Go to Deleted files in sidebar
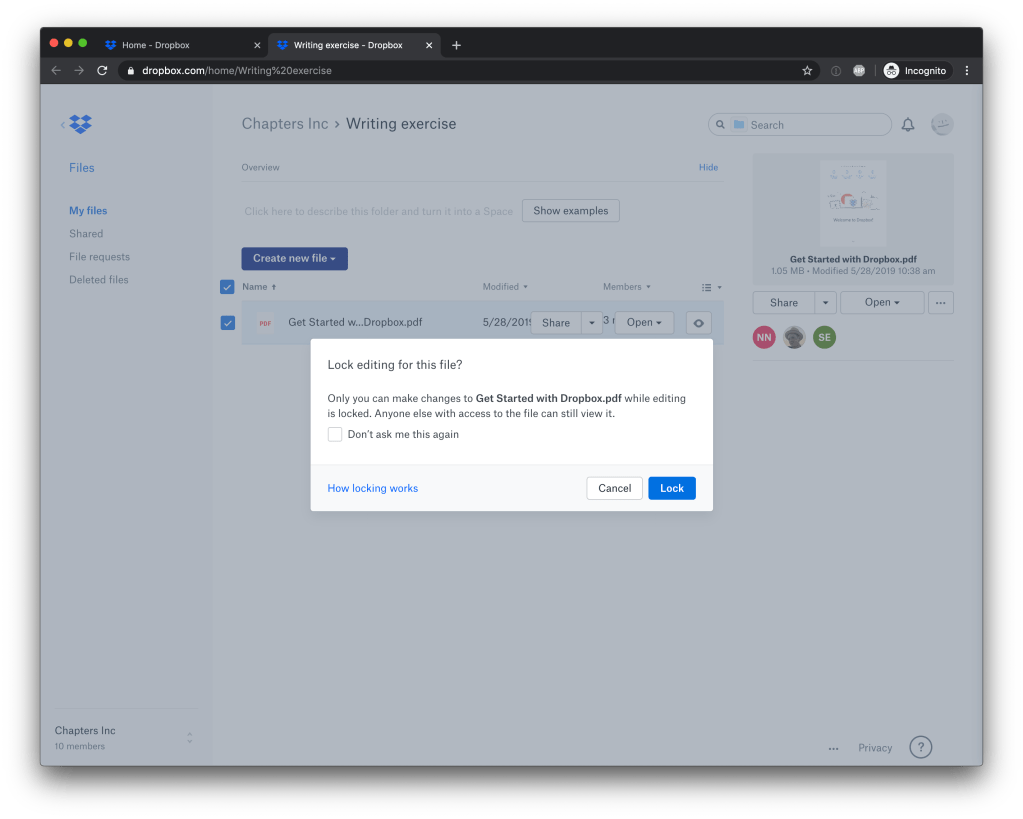Viewport: 1023px width, 819px height. point(98,280)
